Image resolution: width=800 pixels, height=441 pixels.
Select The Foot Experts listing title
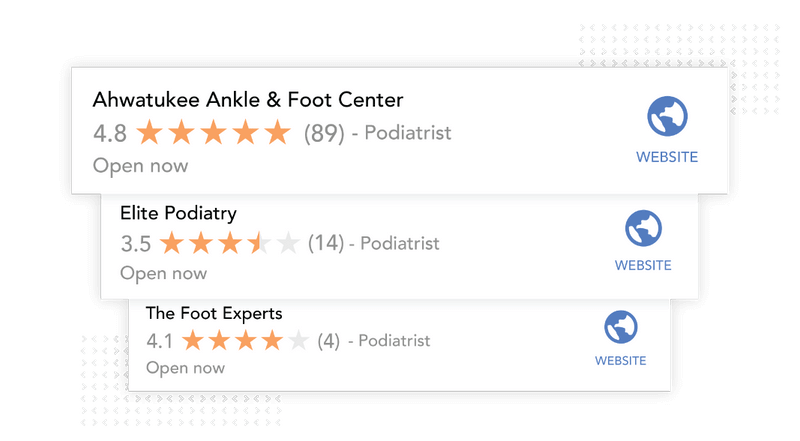(x=214, y=313)
